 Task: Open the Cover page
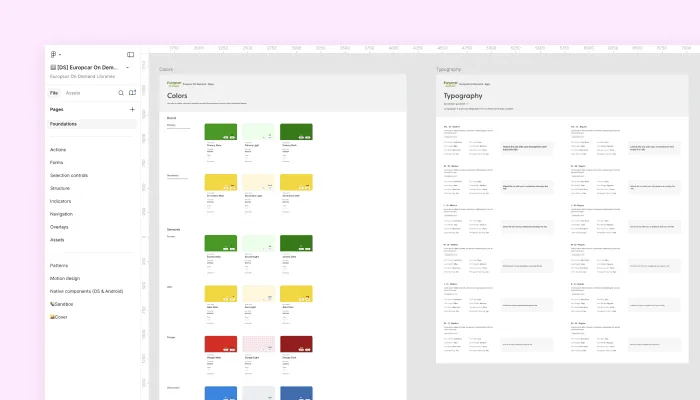(x=58, y=317)
